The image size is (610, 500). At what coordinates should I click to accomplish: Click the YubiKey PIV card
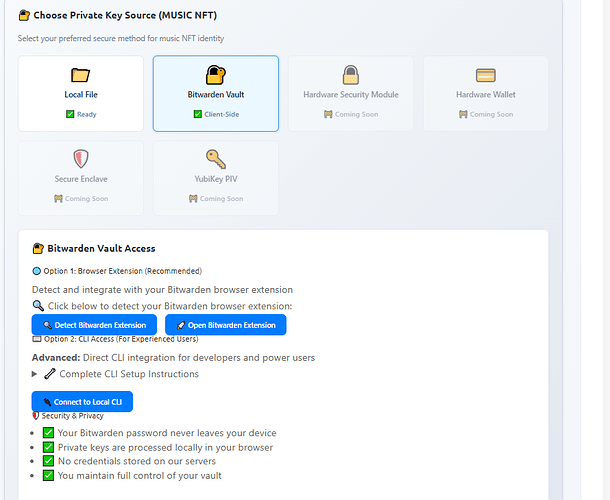[x=216, y=178]
